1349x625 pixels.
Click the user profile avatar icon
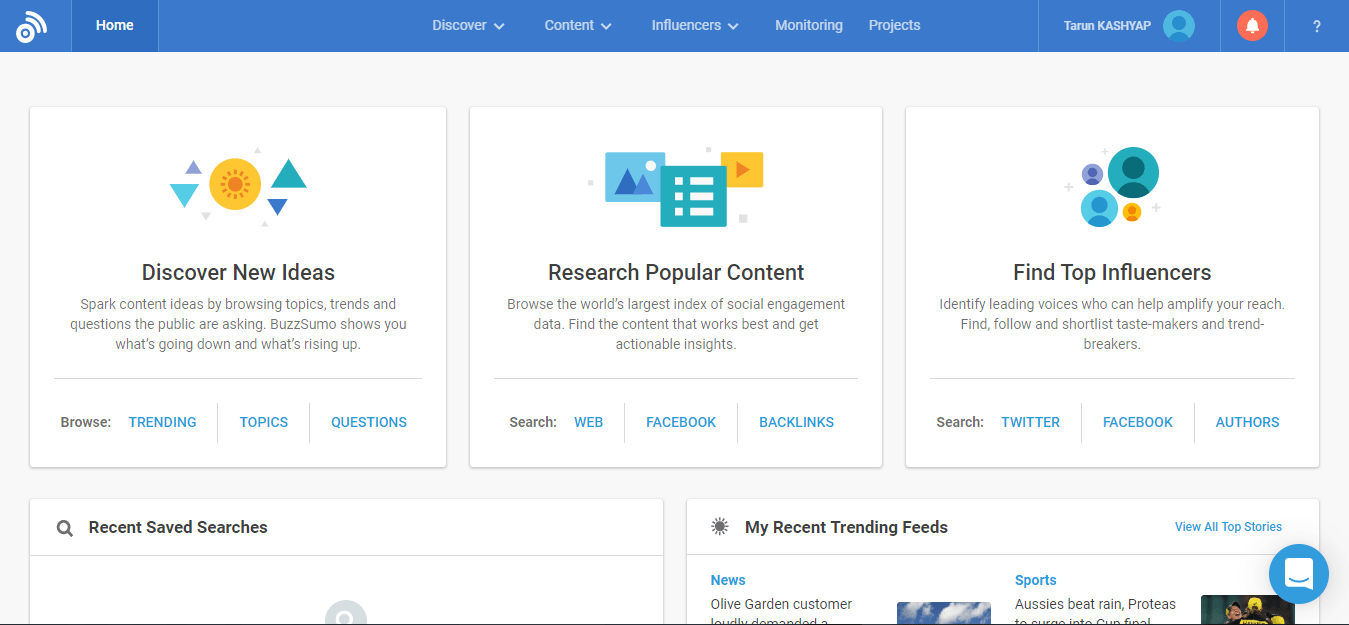point(1179,26)
